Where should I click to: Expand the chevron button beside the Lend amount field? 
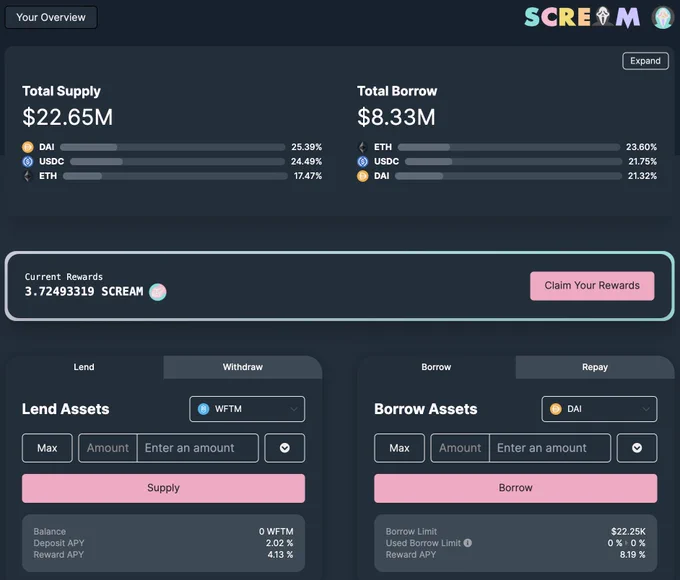coord(284,448)
